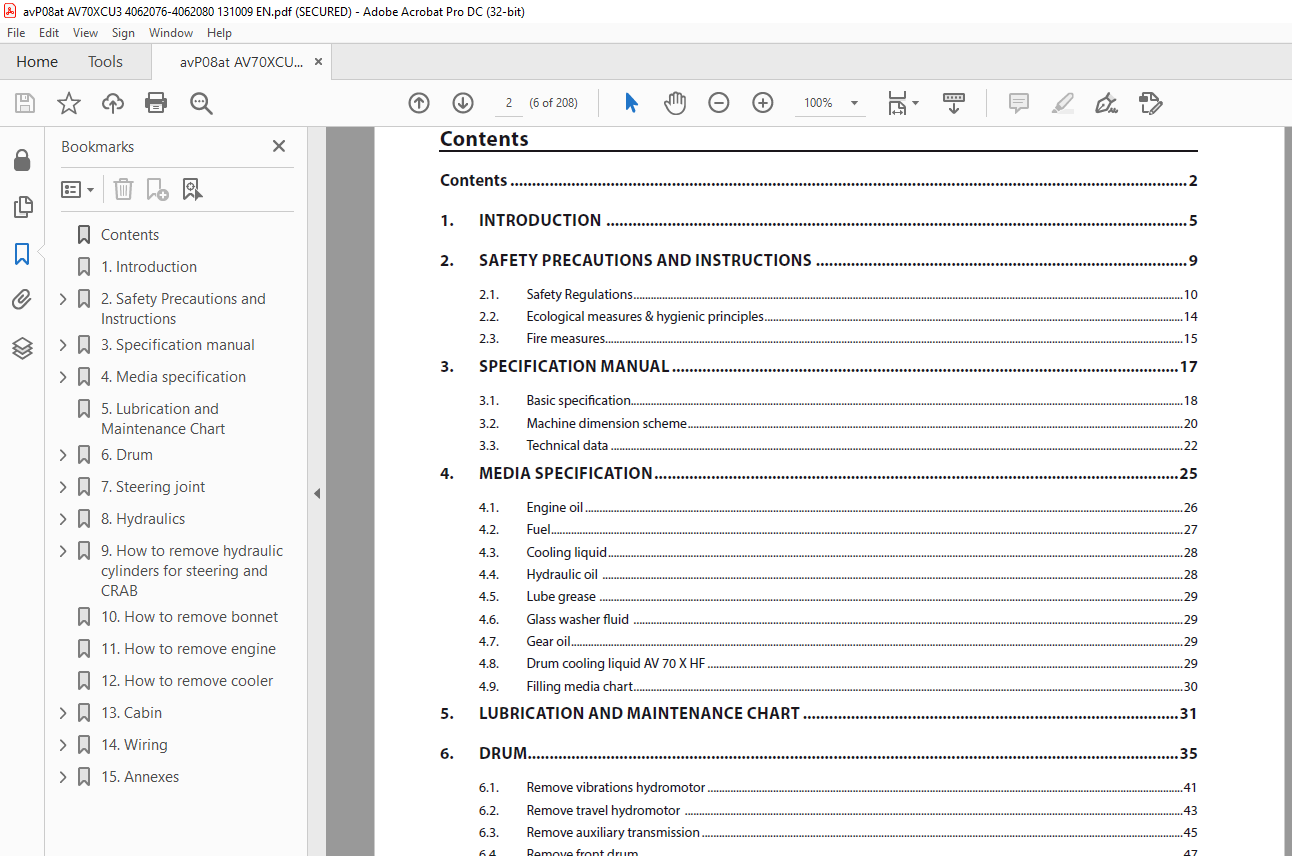This screenshot has height=856, width=1292.
Task: Open the Help menu
Action: (219, 33)
